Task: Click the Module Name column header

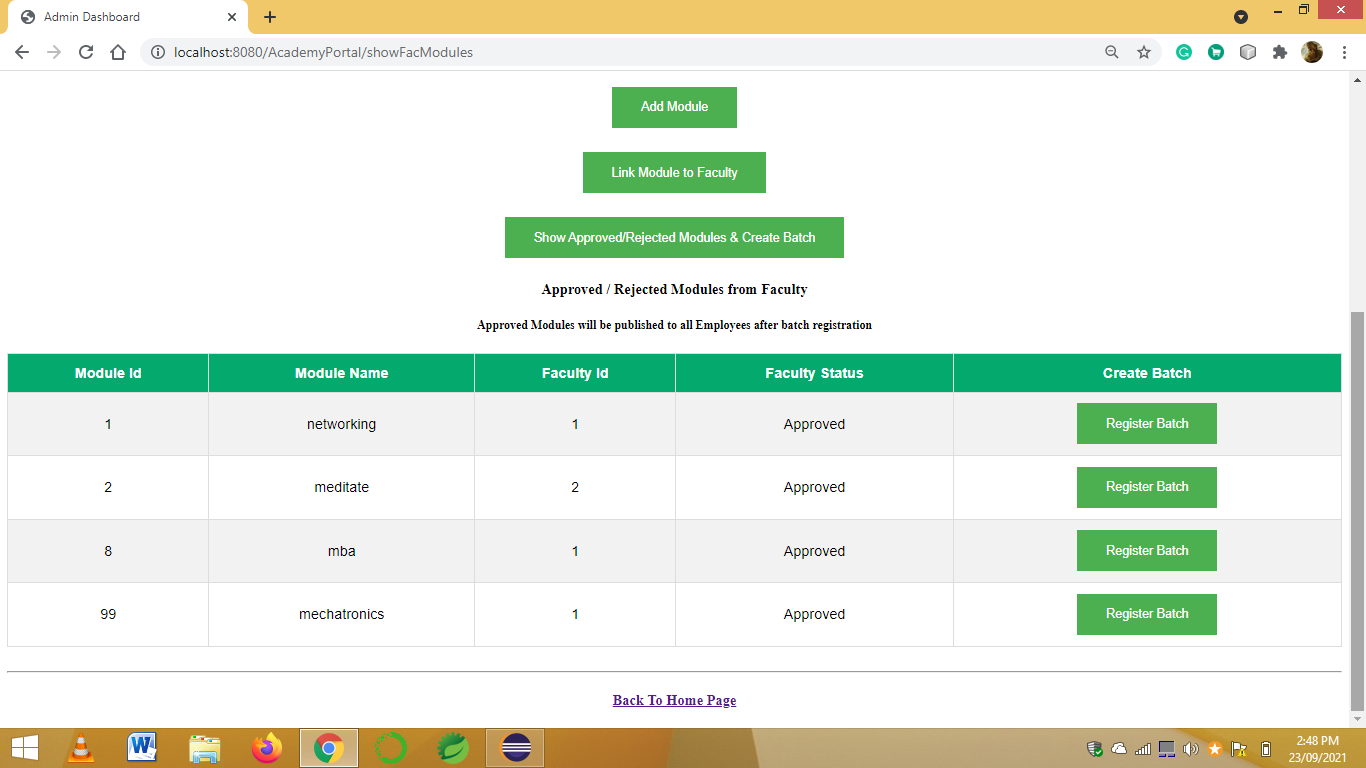Action: click(341, 373)
